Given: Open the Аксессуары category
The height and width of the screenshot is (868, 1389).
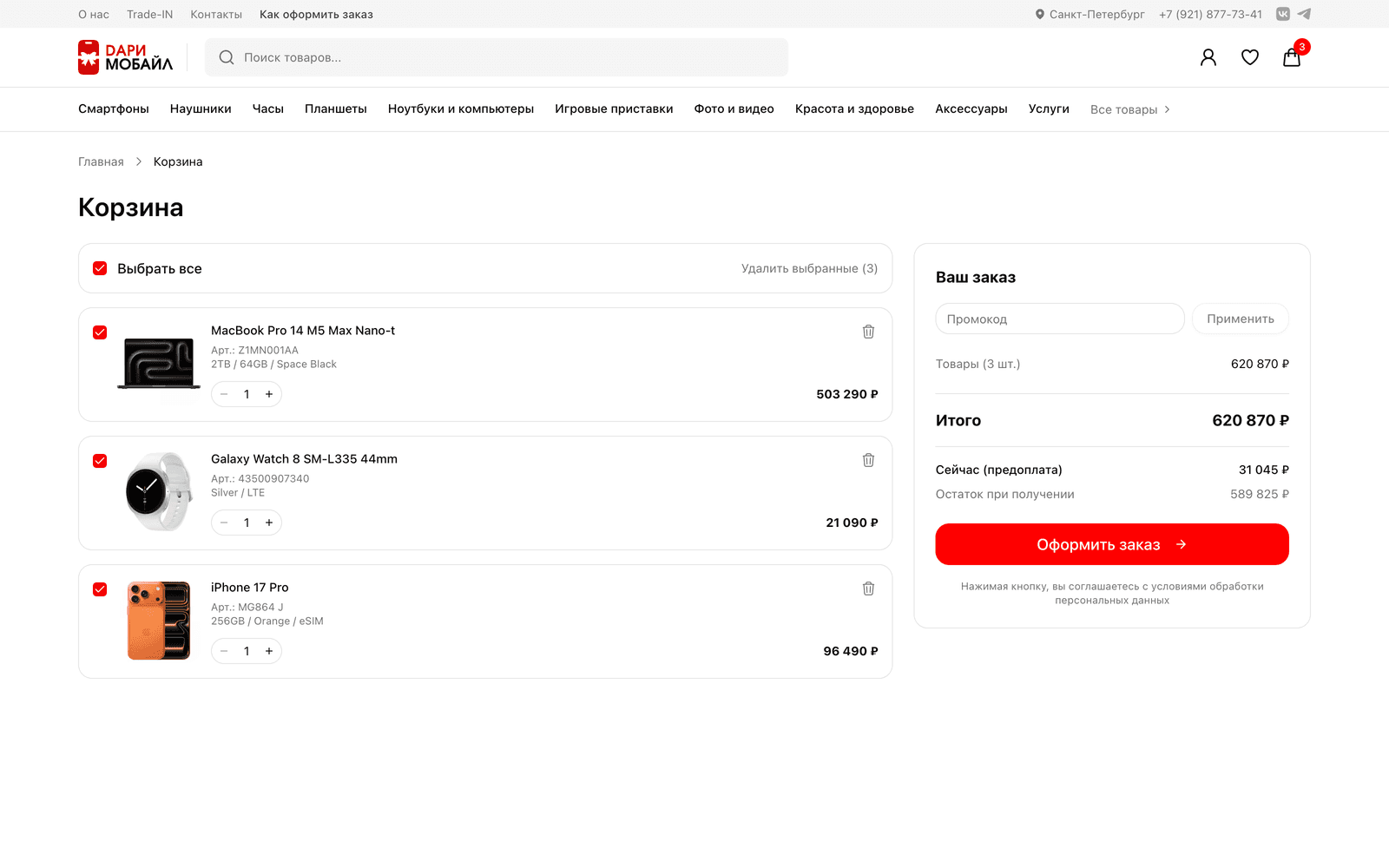Looking at the screenshot, I should pyautogui.click(x=971, y=108).
